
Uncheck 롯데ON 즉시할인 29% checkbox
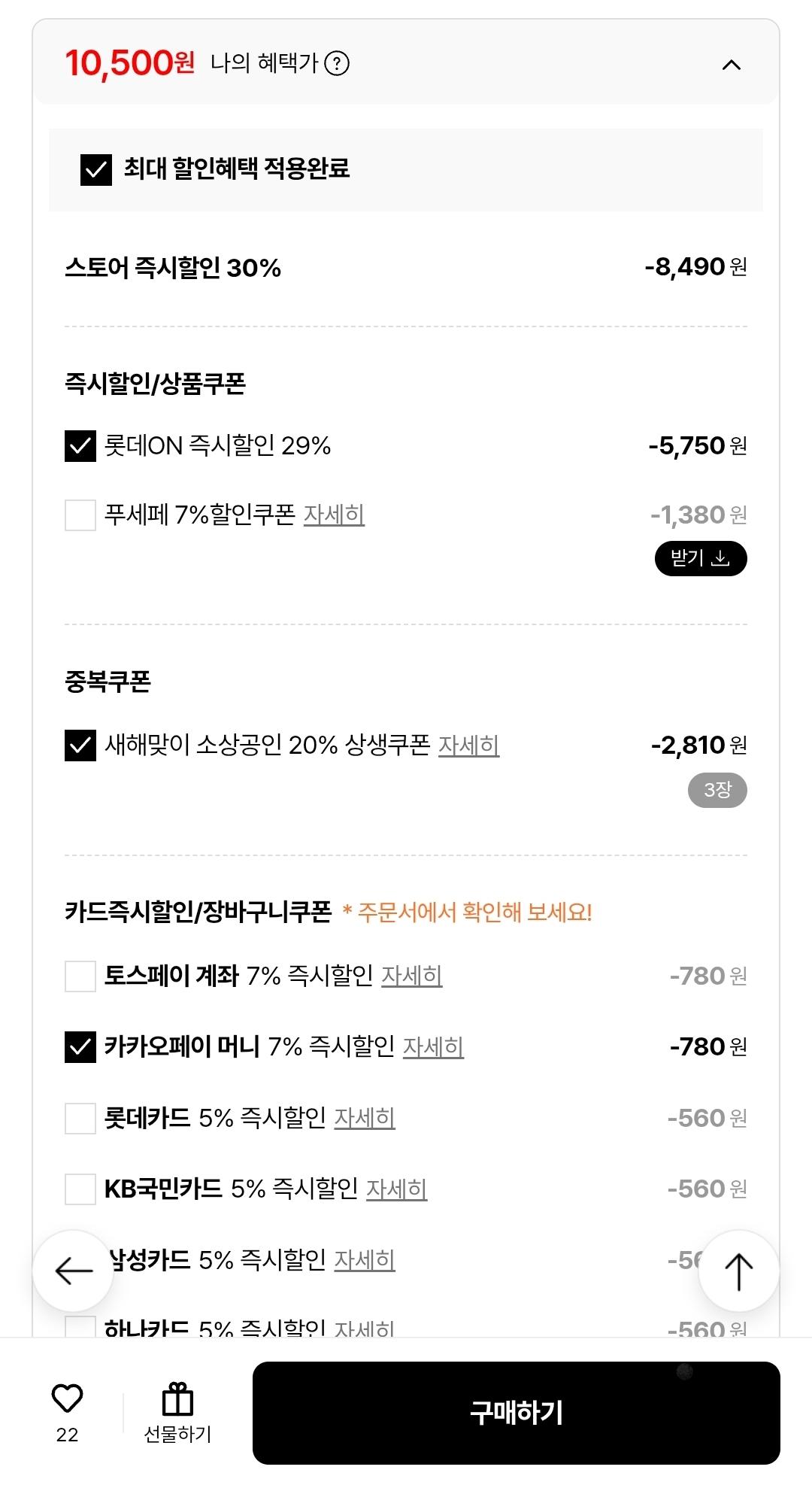(x=80, y=446)
